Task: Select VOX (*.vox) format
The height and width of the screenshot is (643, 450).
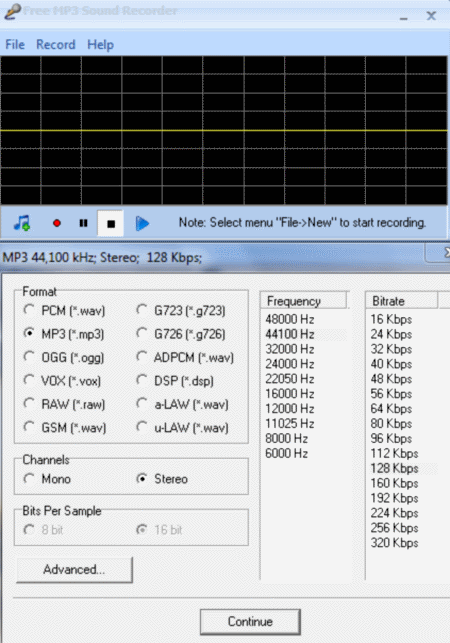Action: pos(62,381)
